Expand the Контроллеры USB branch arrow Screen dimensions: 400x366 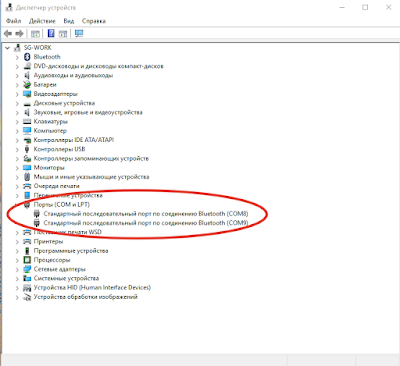point(17,149)
